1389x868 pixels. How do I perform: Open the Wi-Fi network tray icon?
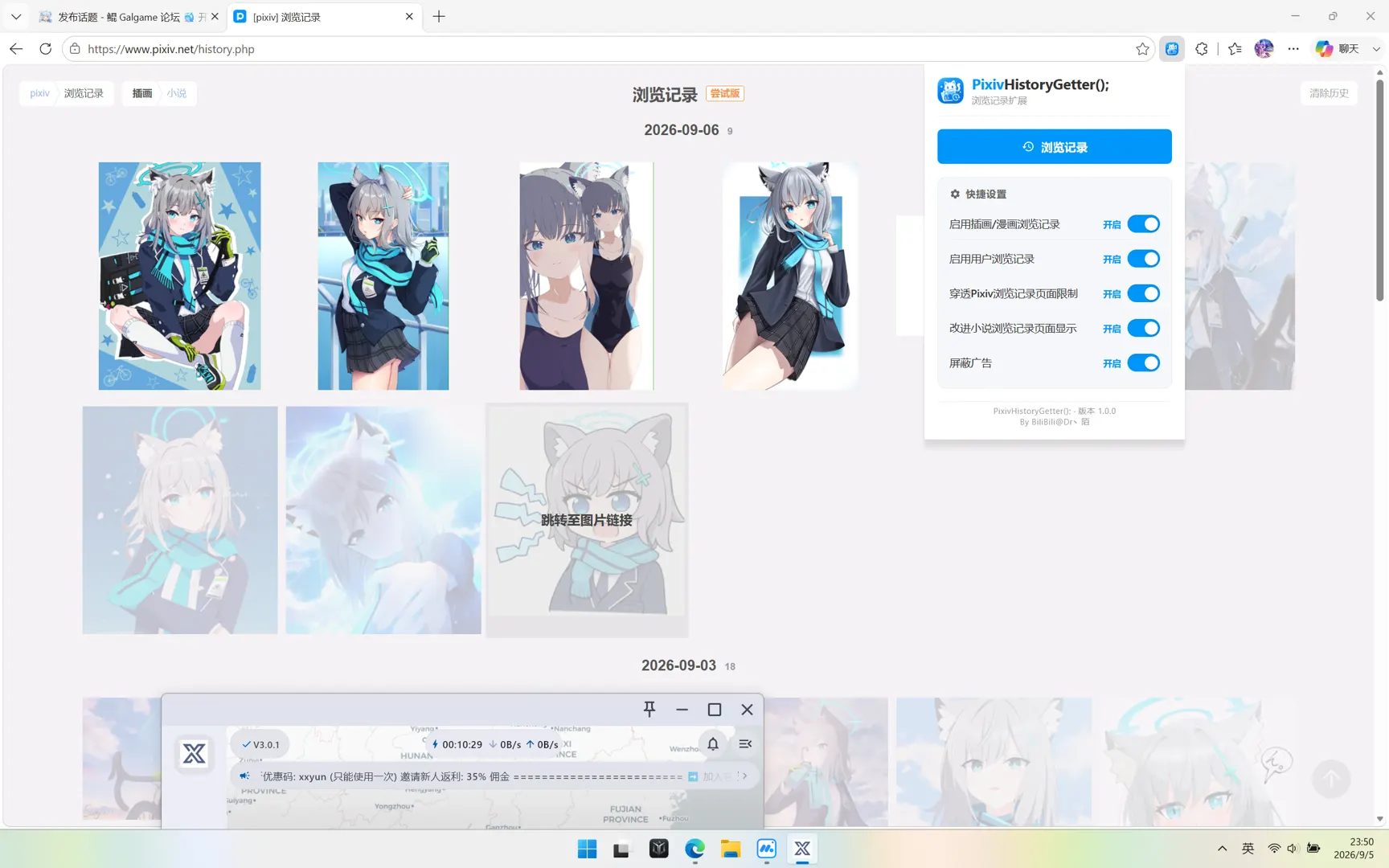(x=1274, y=849)
